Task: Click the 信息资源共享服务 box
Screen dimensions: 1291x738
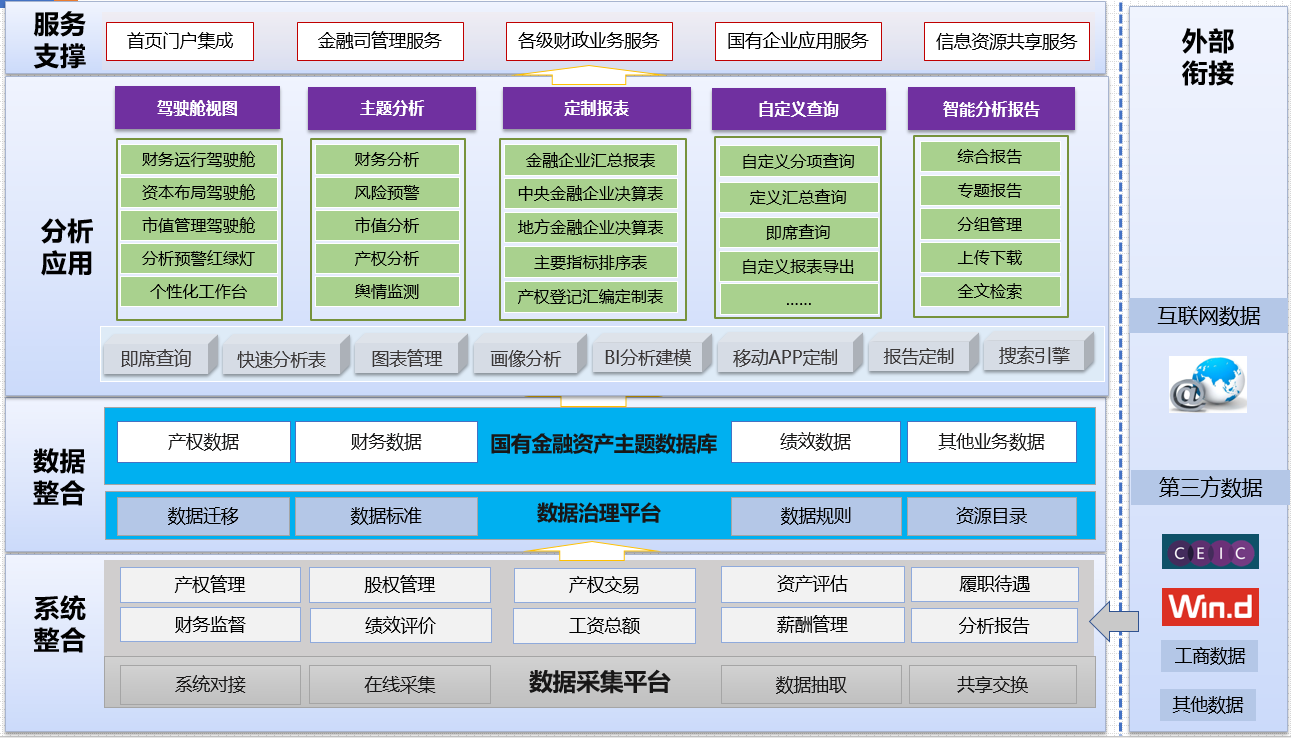Action: point(1006,42)
